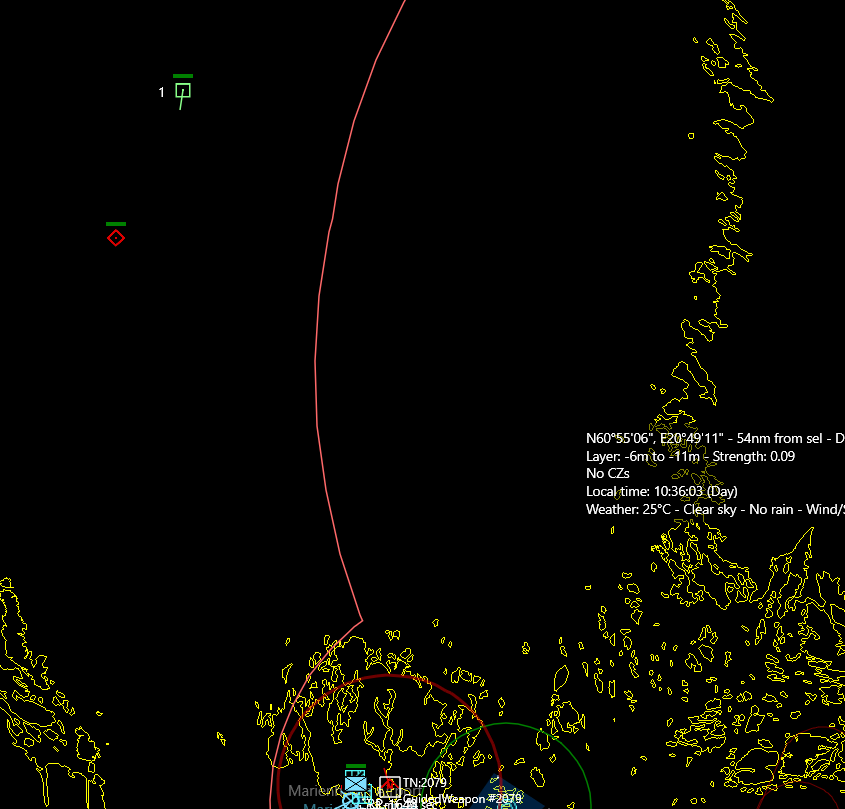This screenshot has height=809, width=845.
Task: Click the 'Local time: 10:36:03 (Day)' line
Action: pos(661,492)
